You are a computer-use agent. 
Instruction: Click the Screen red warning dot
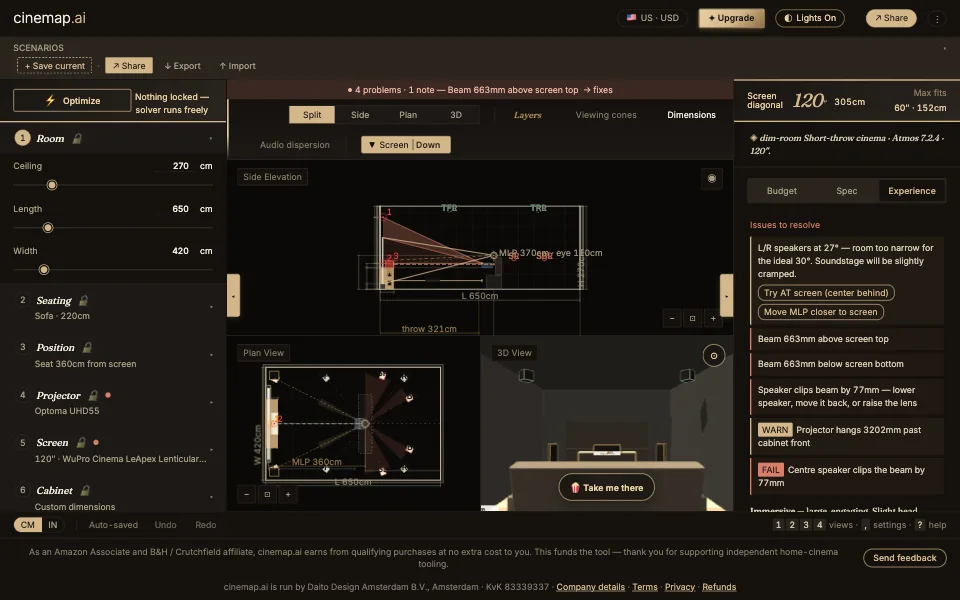(96, 442)
